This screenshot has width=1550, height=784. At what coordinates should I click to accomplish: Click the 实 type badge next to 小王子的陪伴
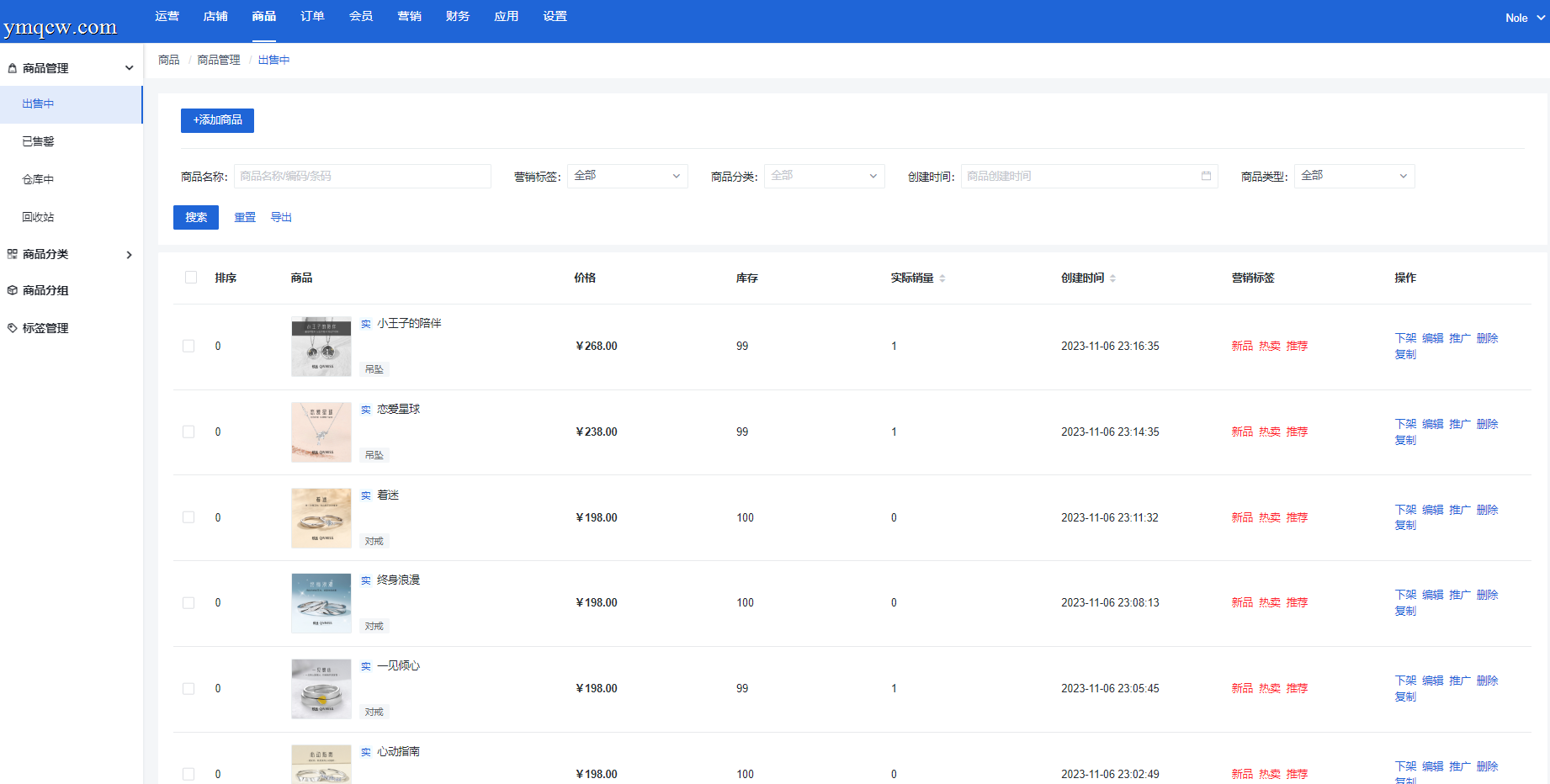(x=366, y=324)
